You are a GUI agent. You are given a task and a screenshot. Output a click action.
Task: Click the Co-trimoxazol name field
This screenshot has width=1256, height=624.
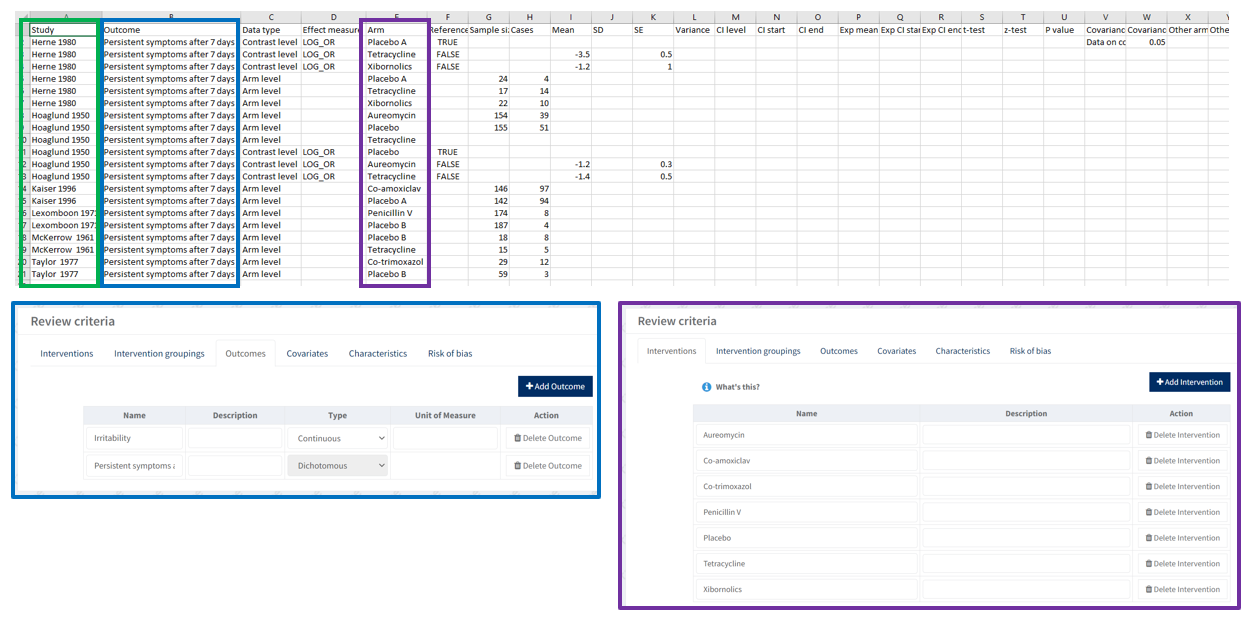point(805,486)
